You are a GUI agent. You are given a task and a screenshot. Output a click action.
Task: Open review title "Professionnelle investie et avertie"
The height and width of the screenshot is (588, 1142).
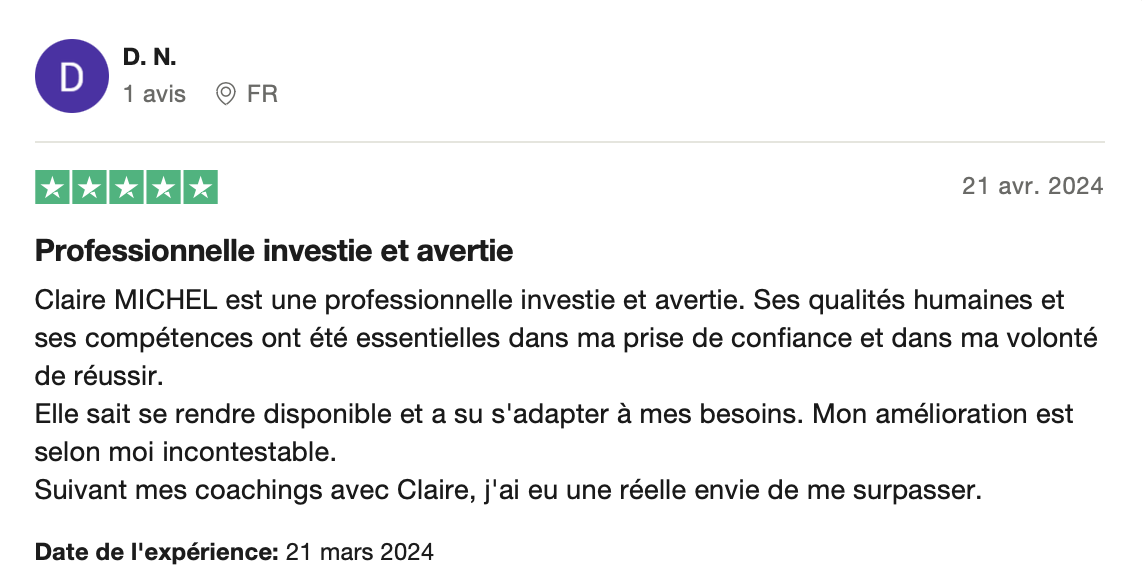(x=274, y=251)
